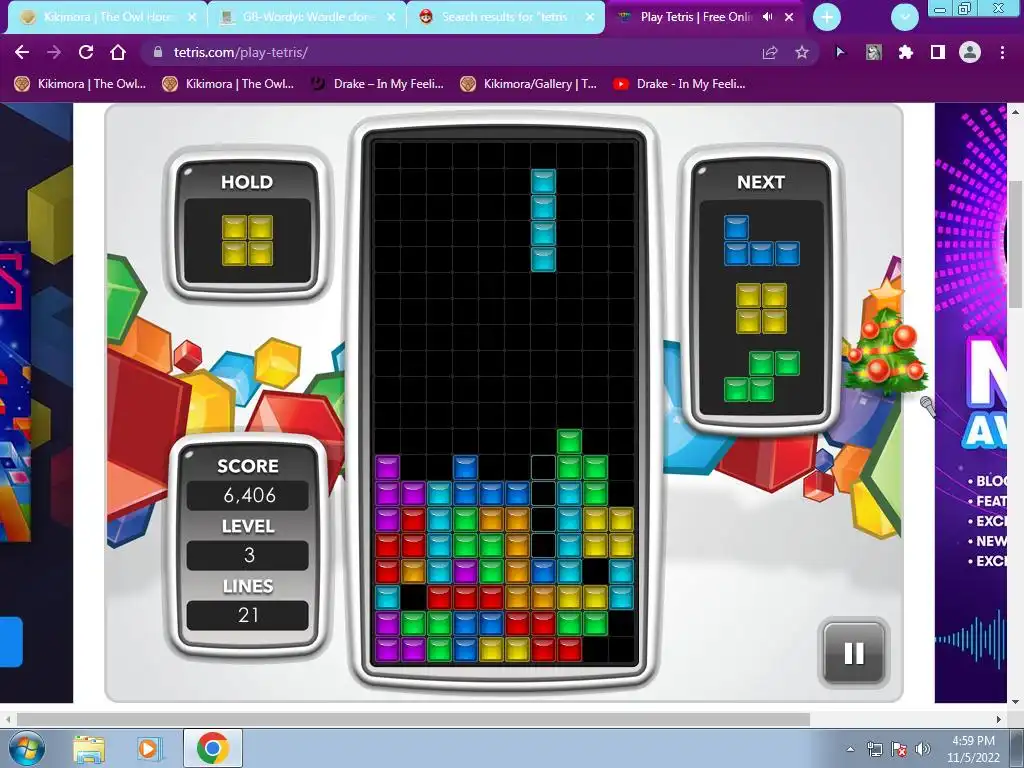Viewport: 1024px width, 768px height.
Task: Click the level value 3
Action: click(248, 555)
